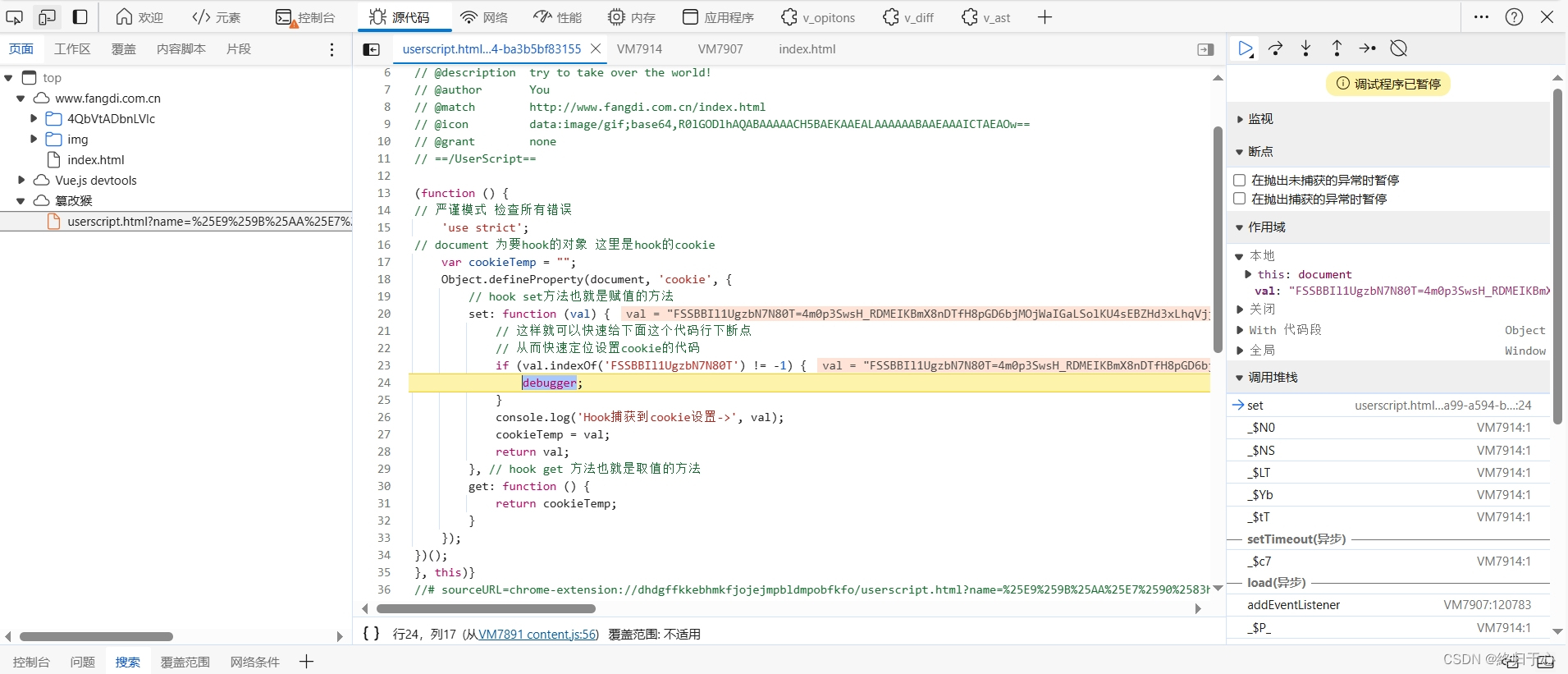Screen dimensions: 1568x674
Task: Collapse the 本地 (Local) scope
Action: click(1239, 256)
